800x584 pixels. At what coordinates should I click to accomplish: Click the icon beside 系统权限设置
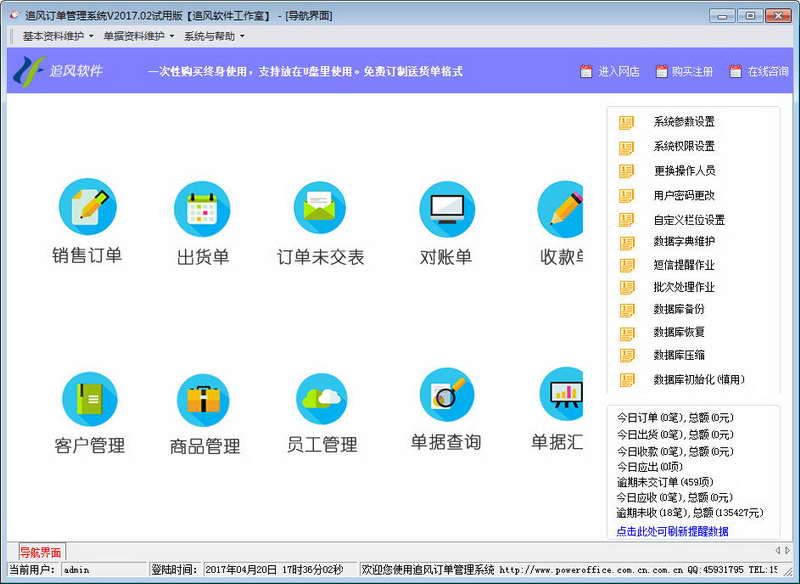(x=626, y=147)
